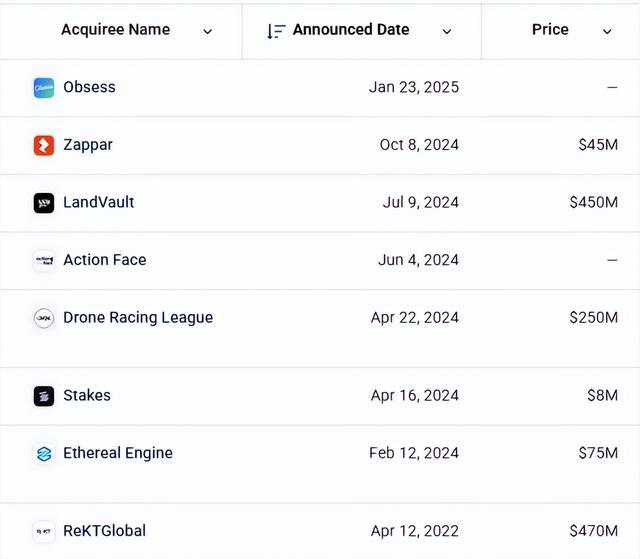Click the $470M price cell for ReKTGlobal

pos(594,531)
